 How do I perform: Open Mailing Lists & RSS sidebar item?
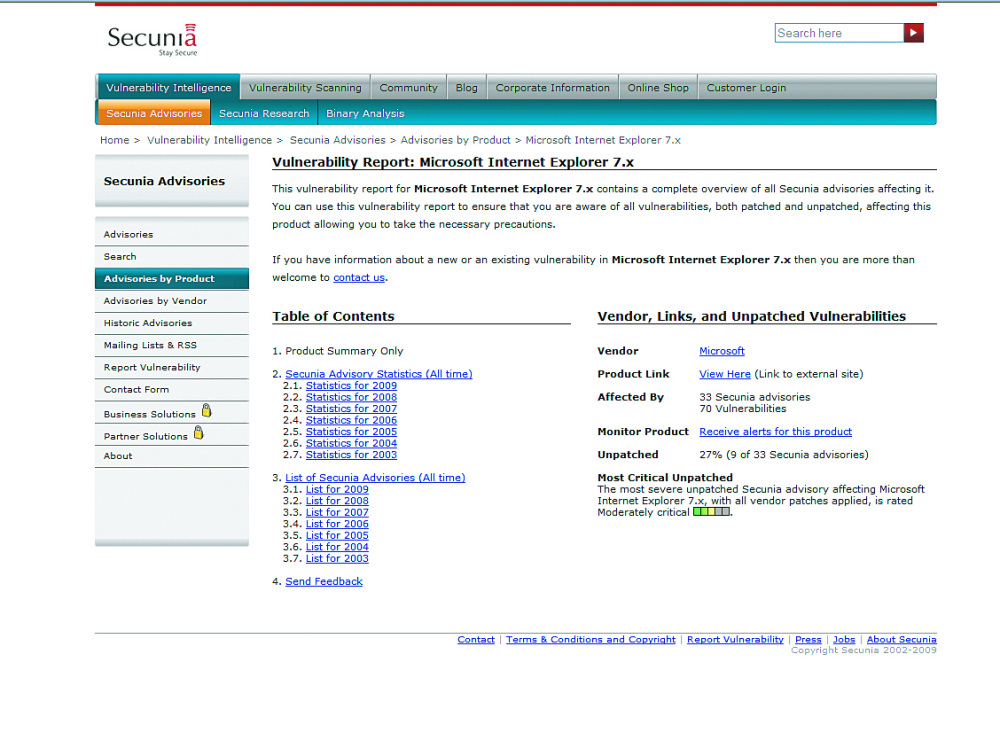[150, 345]
